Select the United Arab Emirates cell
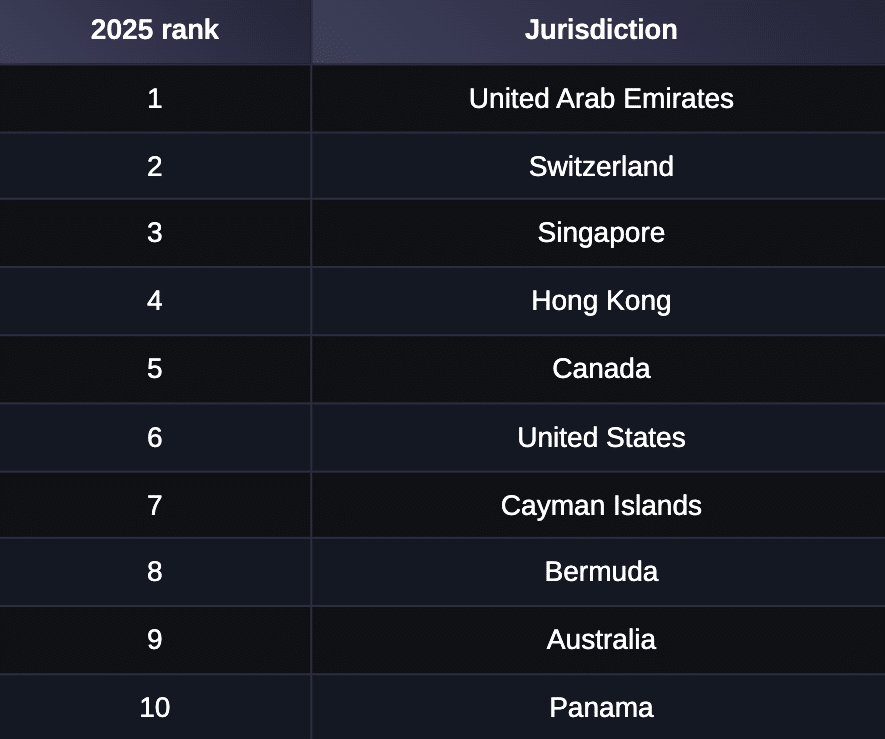 (601, 98)
